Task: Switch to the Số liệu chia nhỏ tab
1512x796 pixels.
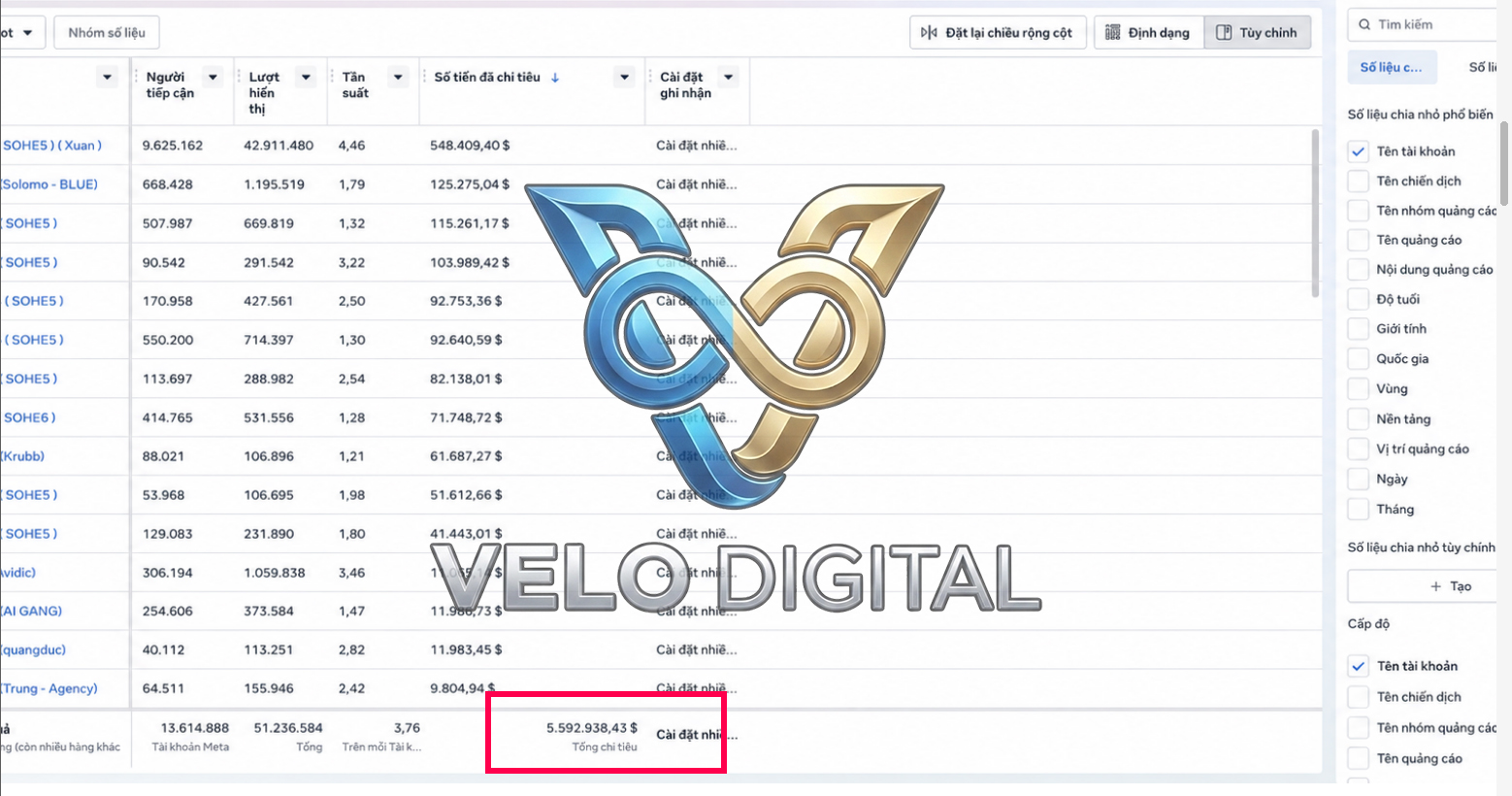Action: click(x=1391, y=67)
